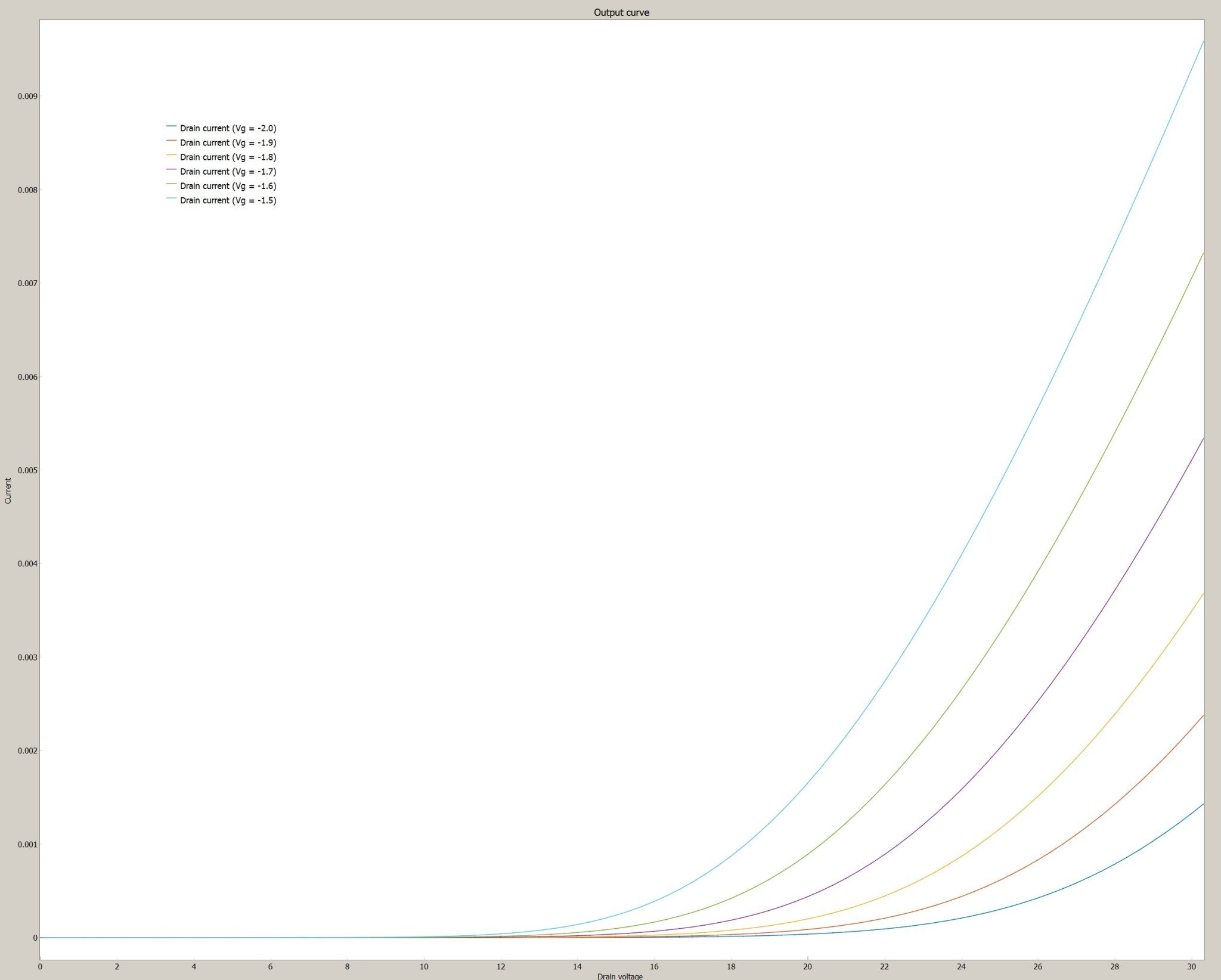This screenshot has width=1221, height=980.
Task: Click y-axis tick label 0.003
Action: (x=27, y=657)
